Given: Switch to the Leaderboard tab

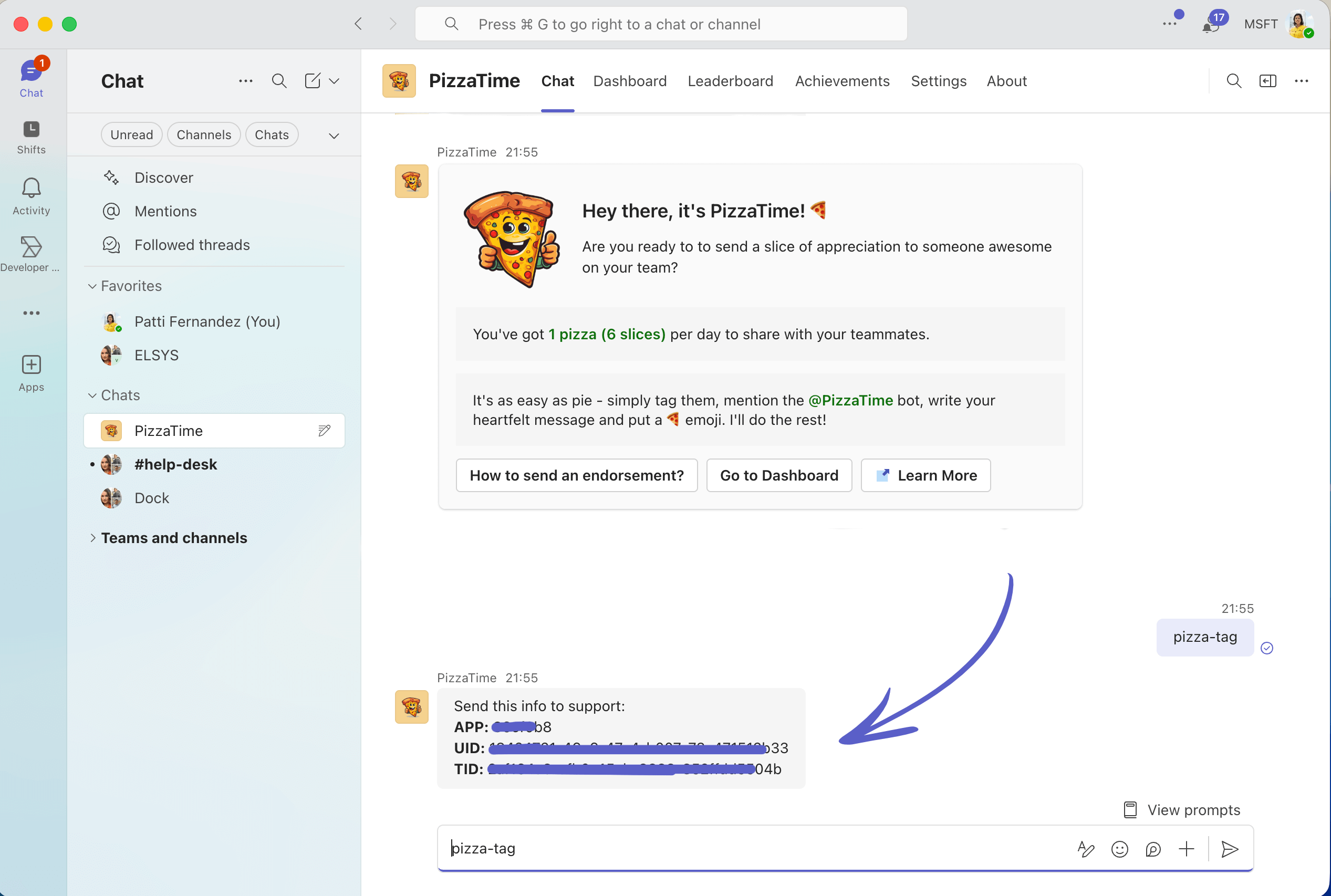Looking at the screenshot, I should [x=730, y=81].
